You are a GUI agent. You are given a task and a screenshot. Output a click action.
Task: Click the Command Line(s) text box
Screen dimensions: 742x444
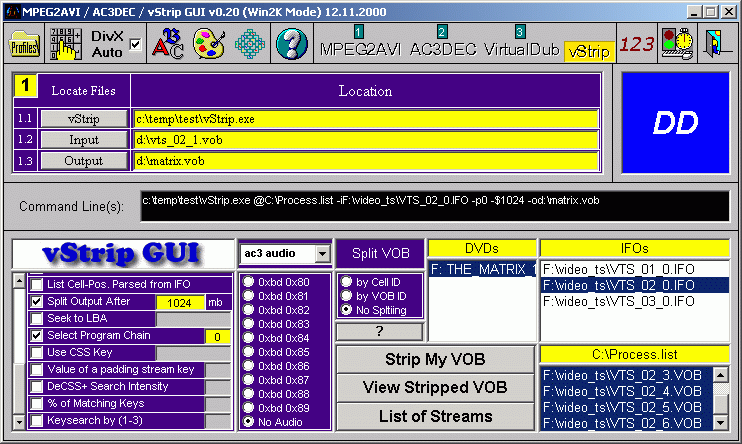pyautogui.click(x=435, y=206)
